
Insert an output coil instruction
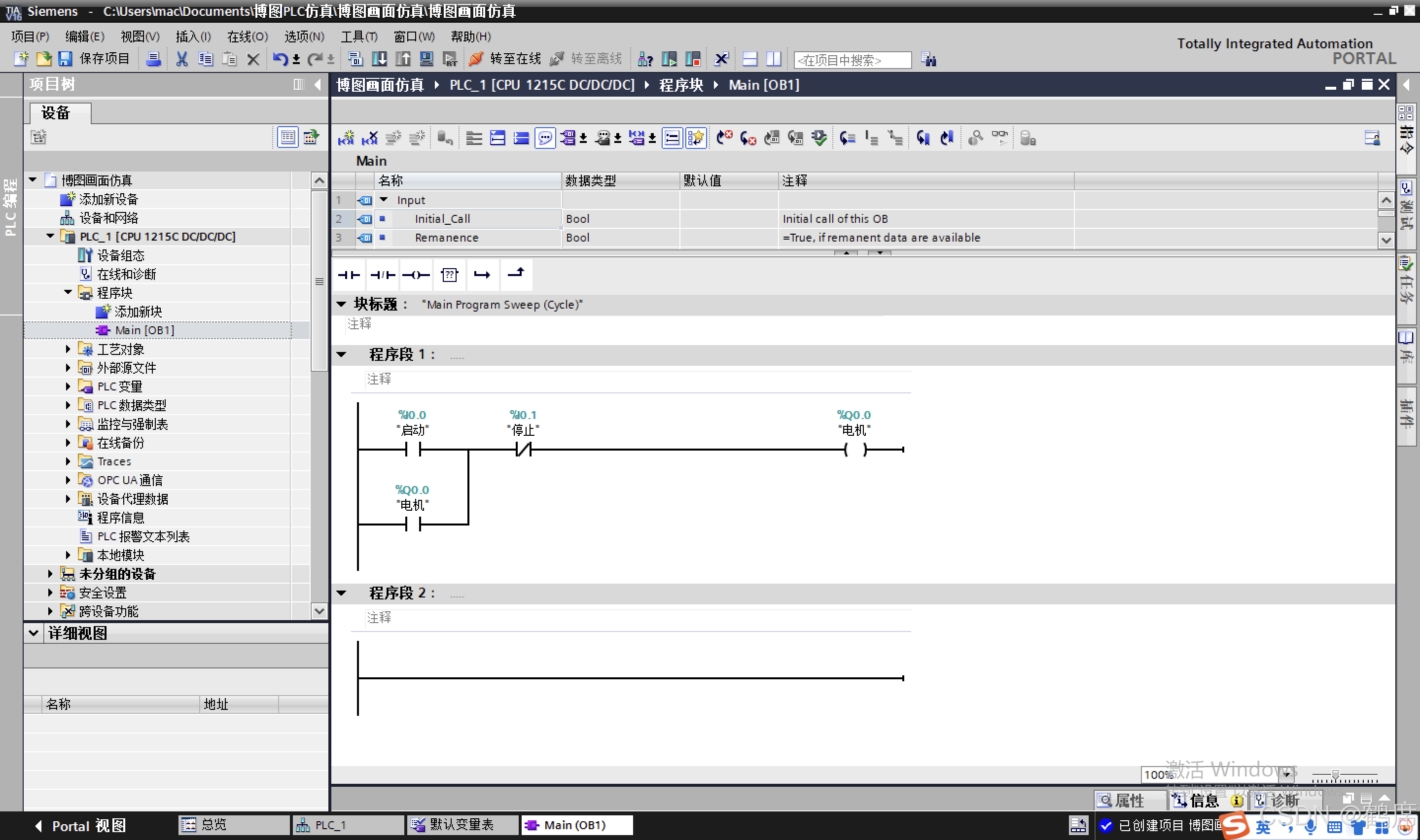pos(416,275)
